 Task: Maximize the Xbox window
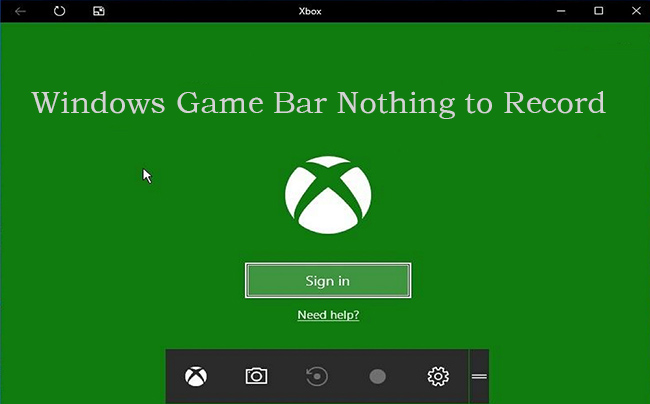(x=599, y=11)
